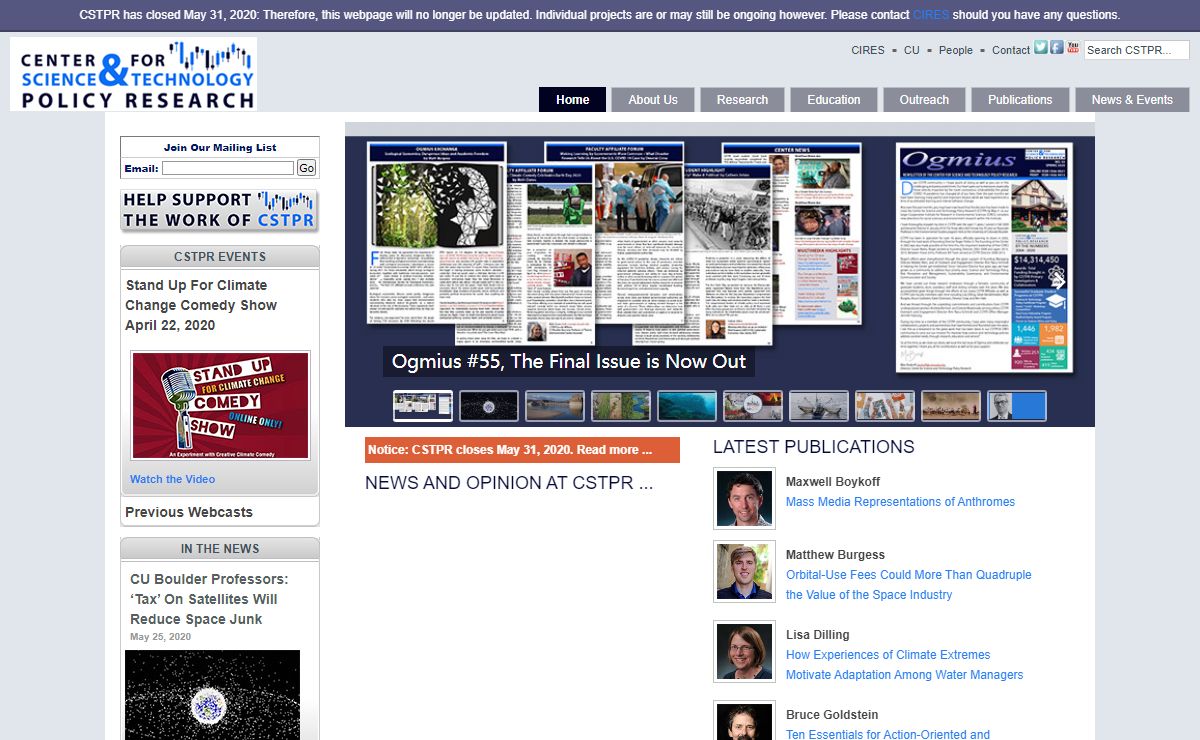The height and width of the screenshot is (740, 1200).
Task: Open the Orbital-Use Fees publication link
Action: pyautogui.click(x=908, y=585)
